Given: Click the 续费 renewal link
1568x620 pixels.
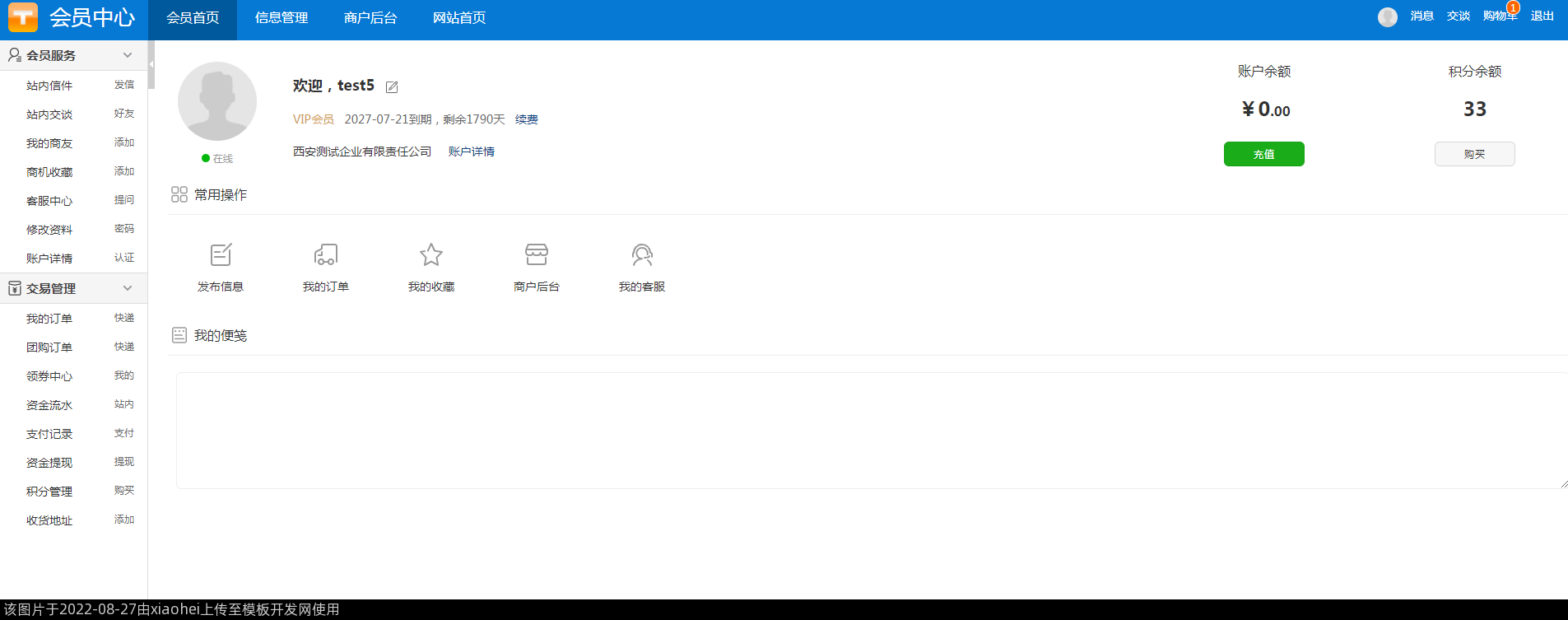Looking at the screenshot, I should (x=527, y=120).
